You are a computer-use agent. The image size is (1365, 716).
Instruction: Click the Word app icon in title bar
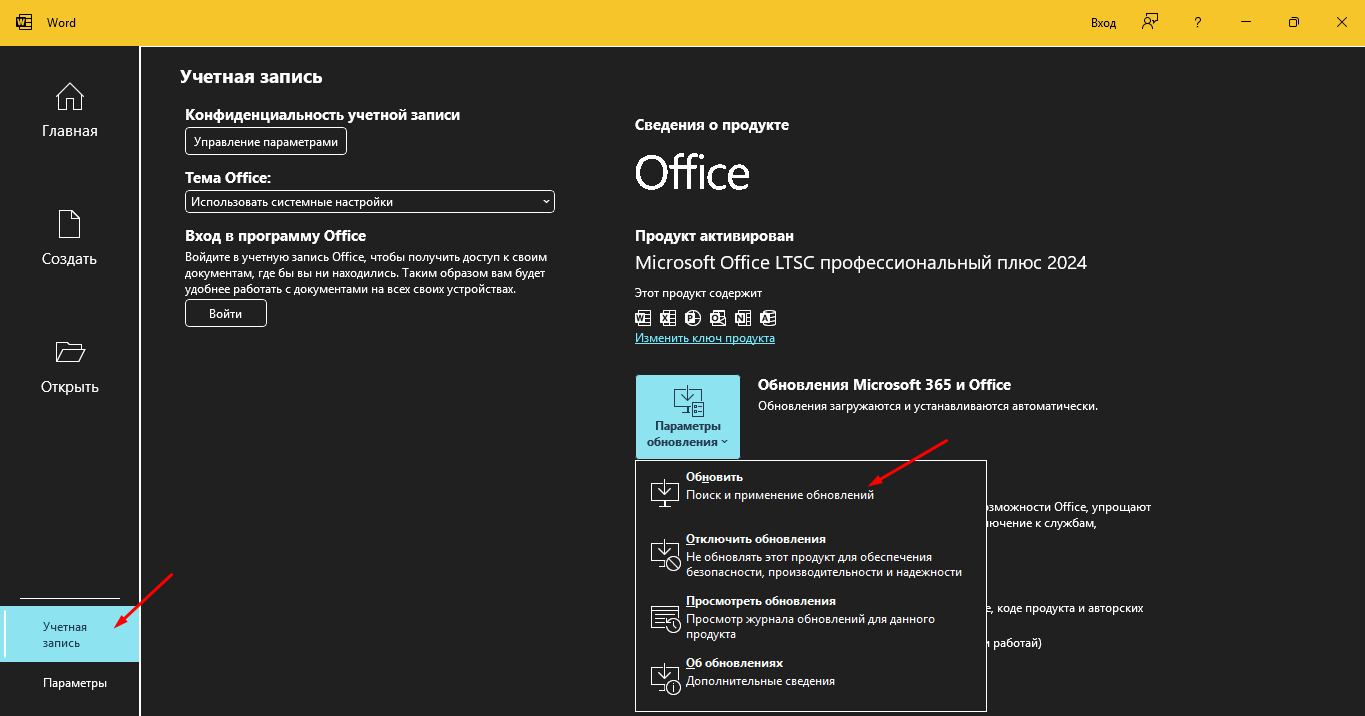(x=24, y=22)
